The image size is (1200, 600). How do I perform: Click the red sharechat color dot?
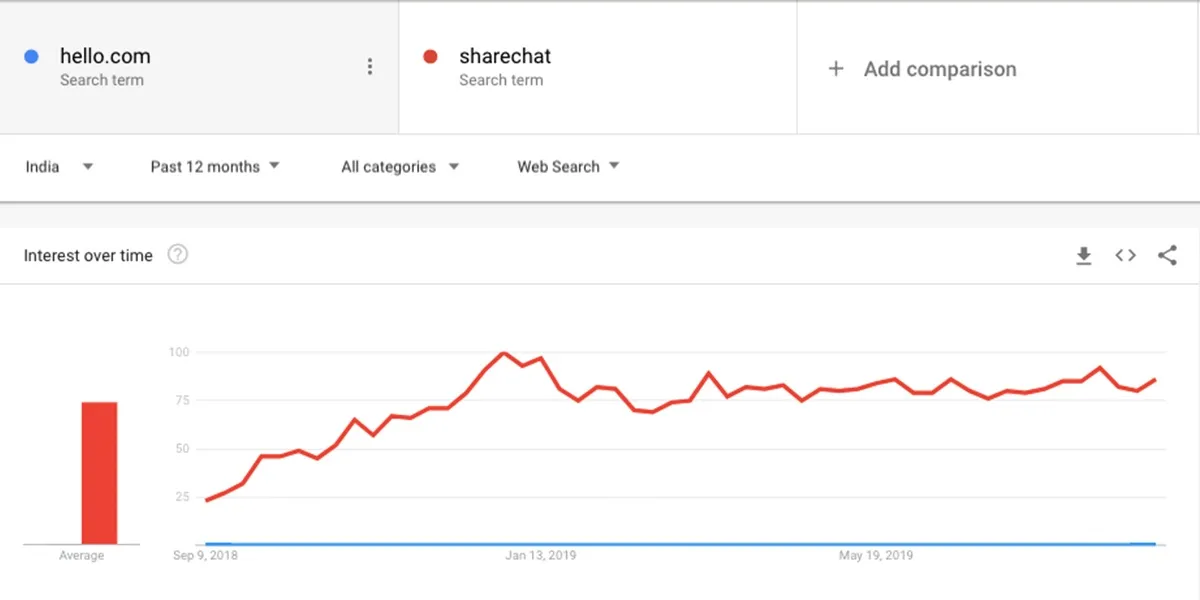[x=431, y=57]
